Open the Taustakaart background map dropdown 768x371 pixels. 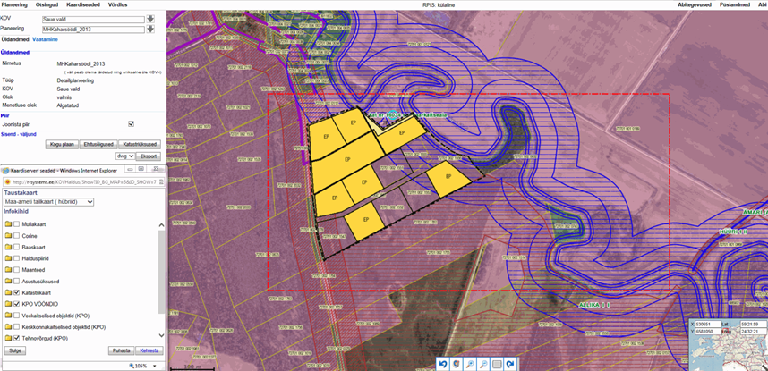click(48, 202)
